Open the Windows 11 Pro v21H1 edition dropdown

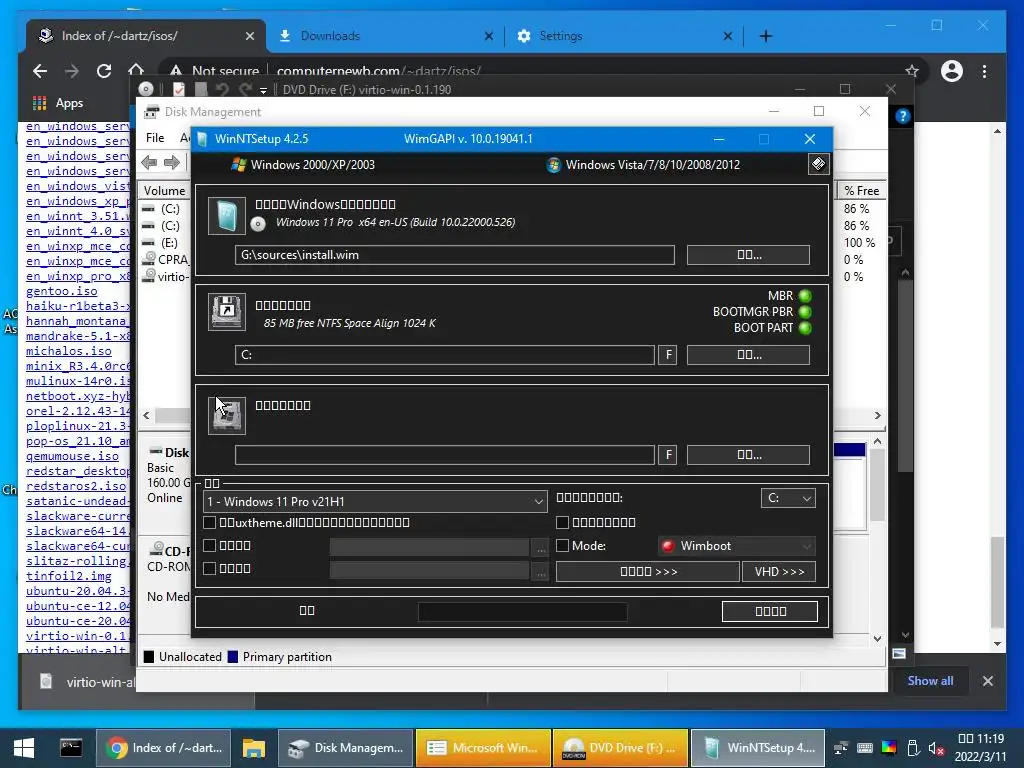click(x=376, y=502)
